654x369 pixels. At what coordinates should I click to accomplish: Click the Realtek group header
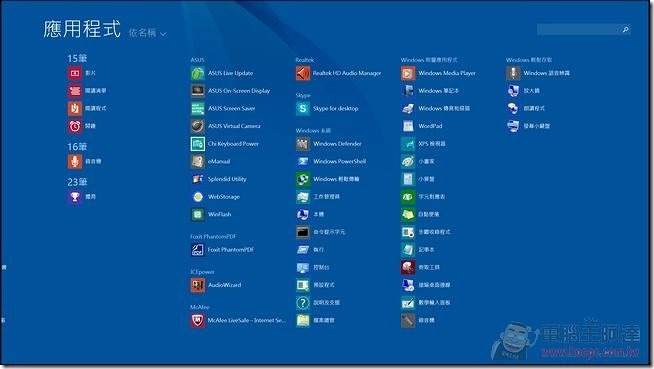click(305, 60)
